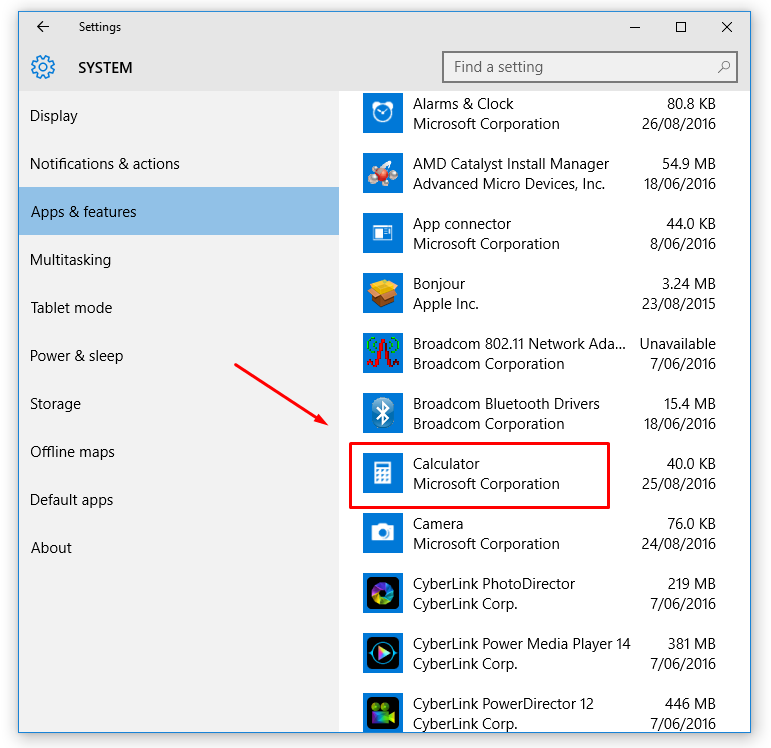Viewport: 771px width, 748px height.
Task: Open the Display settings page
Action: 54,116
